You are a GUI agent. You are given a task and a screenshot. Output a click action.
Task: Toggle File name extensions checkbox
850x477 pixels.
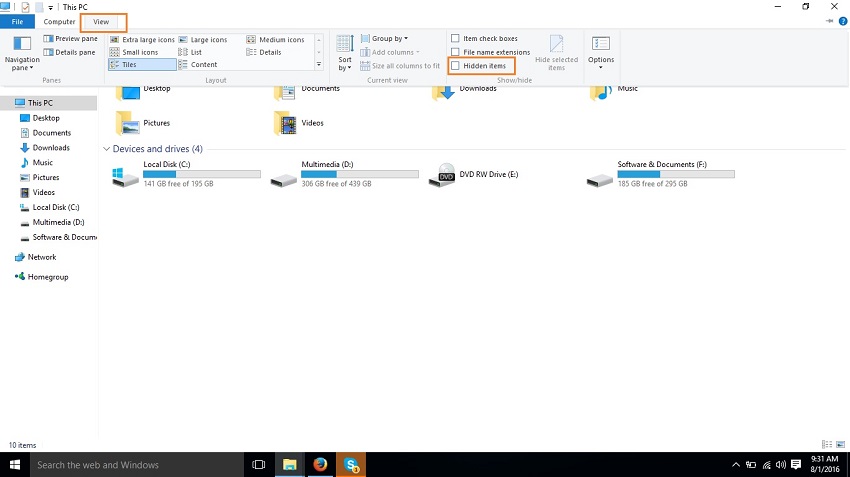(x=456, y=52)
